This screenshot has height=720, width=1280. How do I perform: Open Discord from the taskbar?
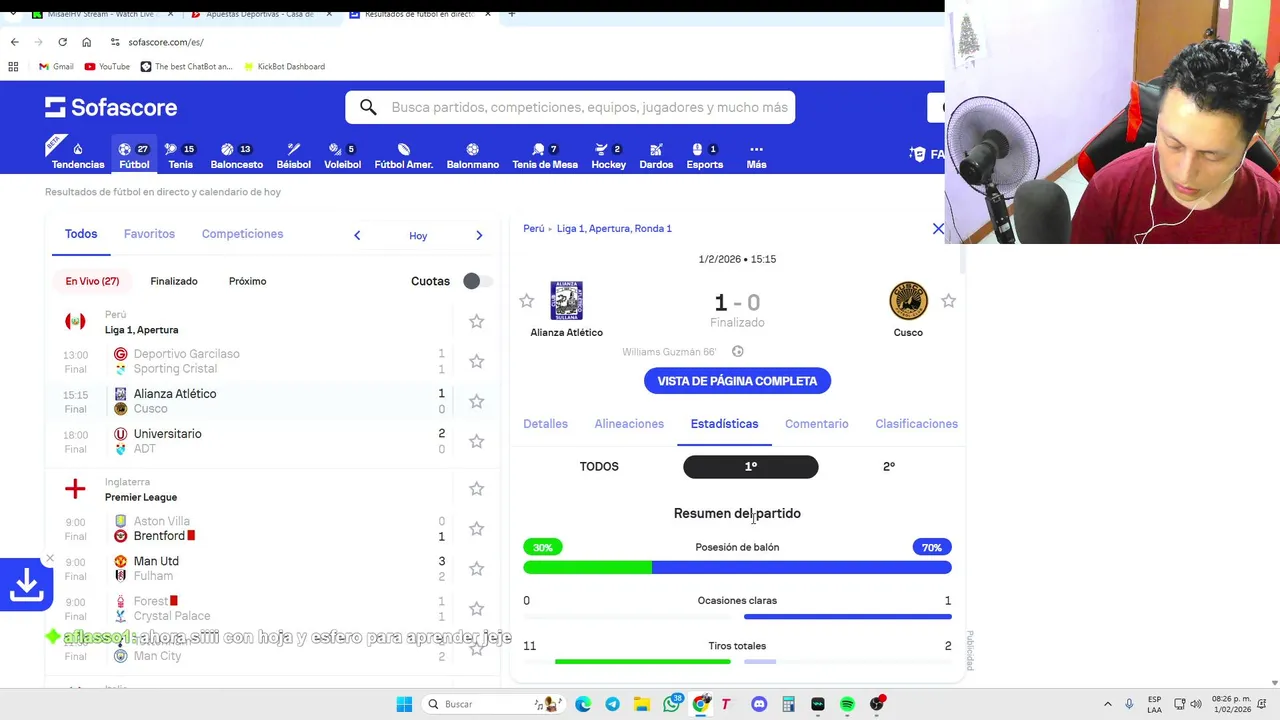(759, 704)
